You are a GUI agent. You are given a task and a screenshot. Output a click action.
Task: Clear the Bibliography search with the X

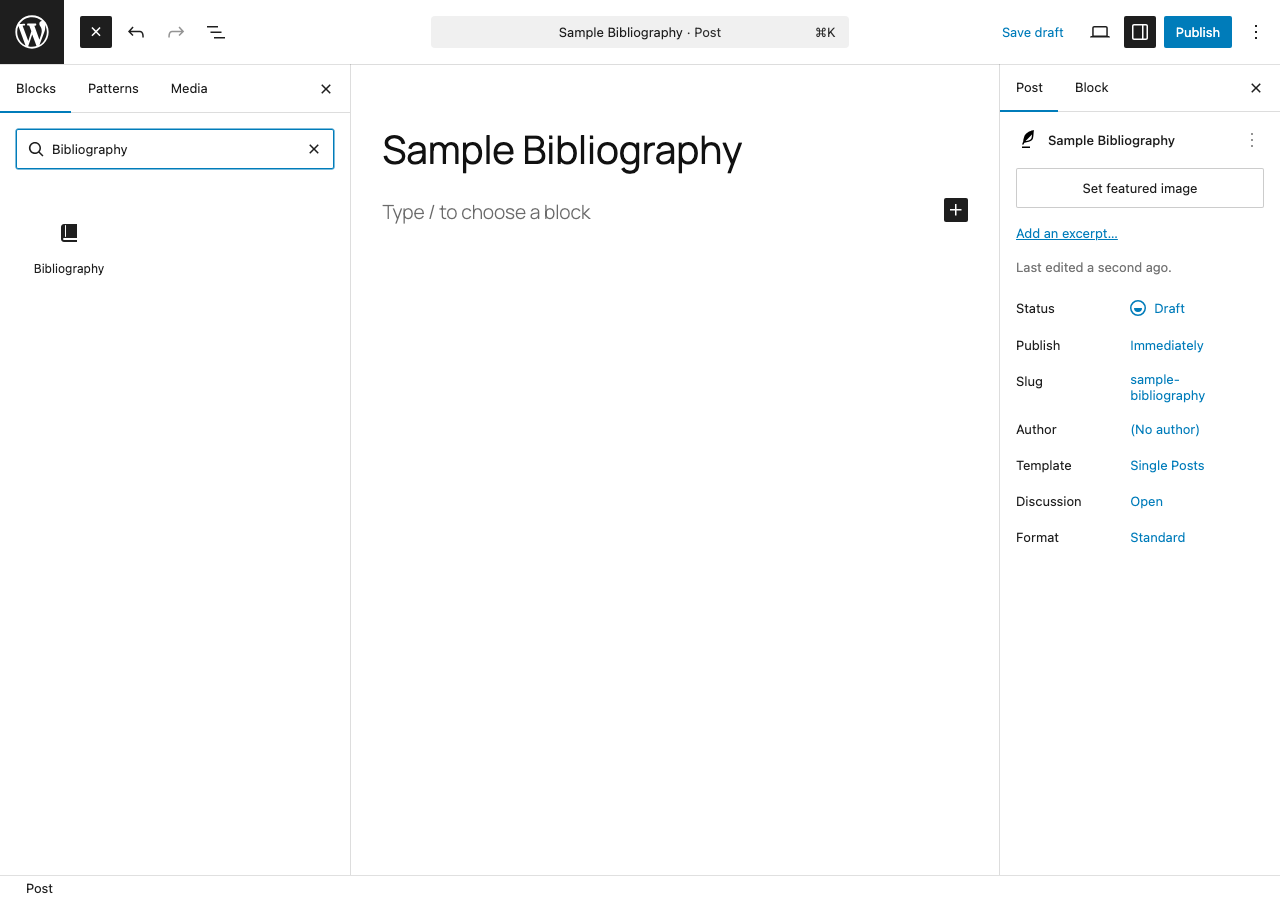313,148
